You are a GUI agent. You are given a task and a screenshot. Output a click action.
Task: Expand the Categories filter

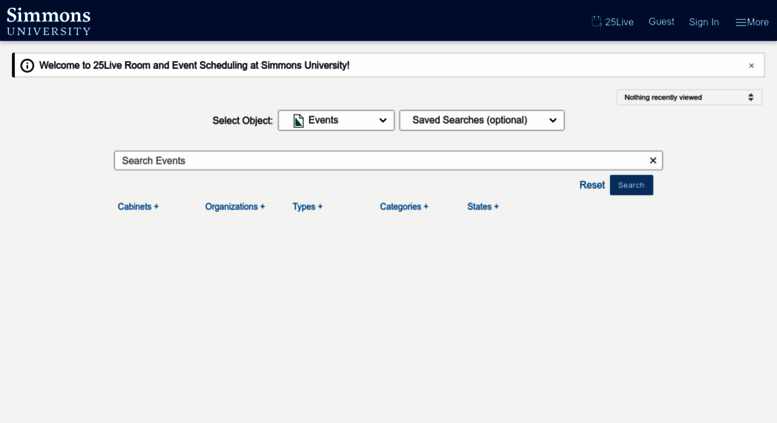(404, 207)
